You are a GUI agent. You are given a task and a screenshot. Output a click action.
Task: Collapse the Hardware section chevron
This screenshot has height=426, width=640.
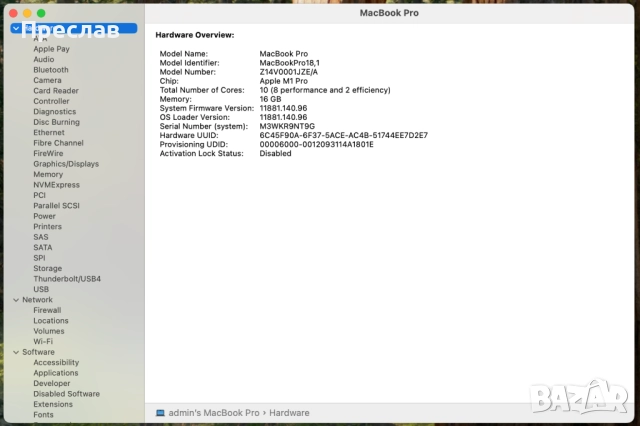click(x=16, y=28)
